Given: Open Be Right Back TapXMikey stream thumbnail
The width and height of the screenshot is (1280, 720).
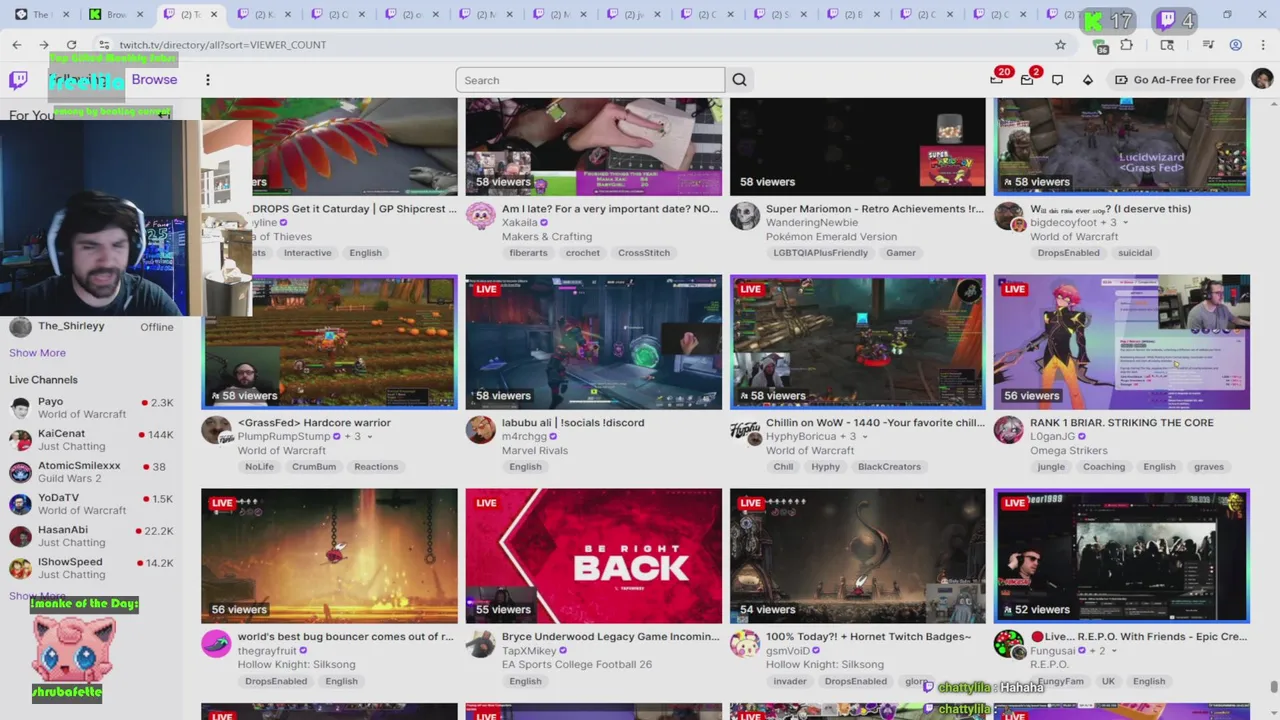Looking at the screenshot, I should click(593, 556).
